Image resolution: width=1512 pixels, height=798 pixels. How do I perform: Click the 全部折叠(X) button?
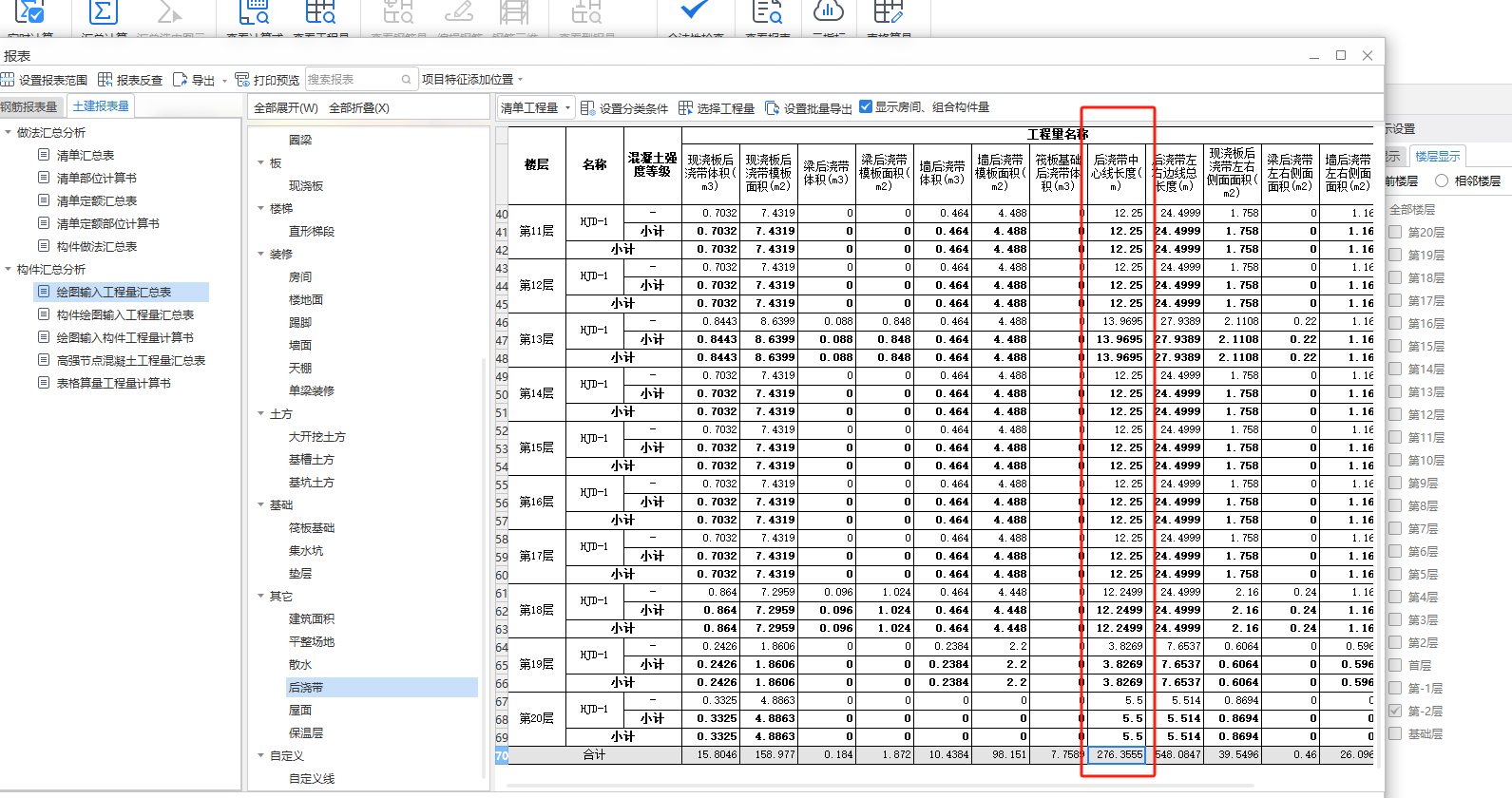(x=359, y=108)
